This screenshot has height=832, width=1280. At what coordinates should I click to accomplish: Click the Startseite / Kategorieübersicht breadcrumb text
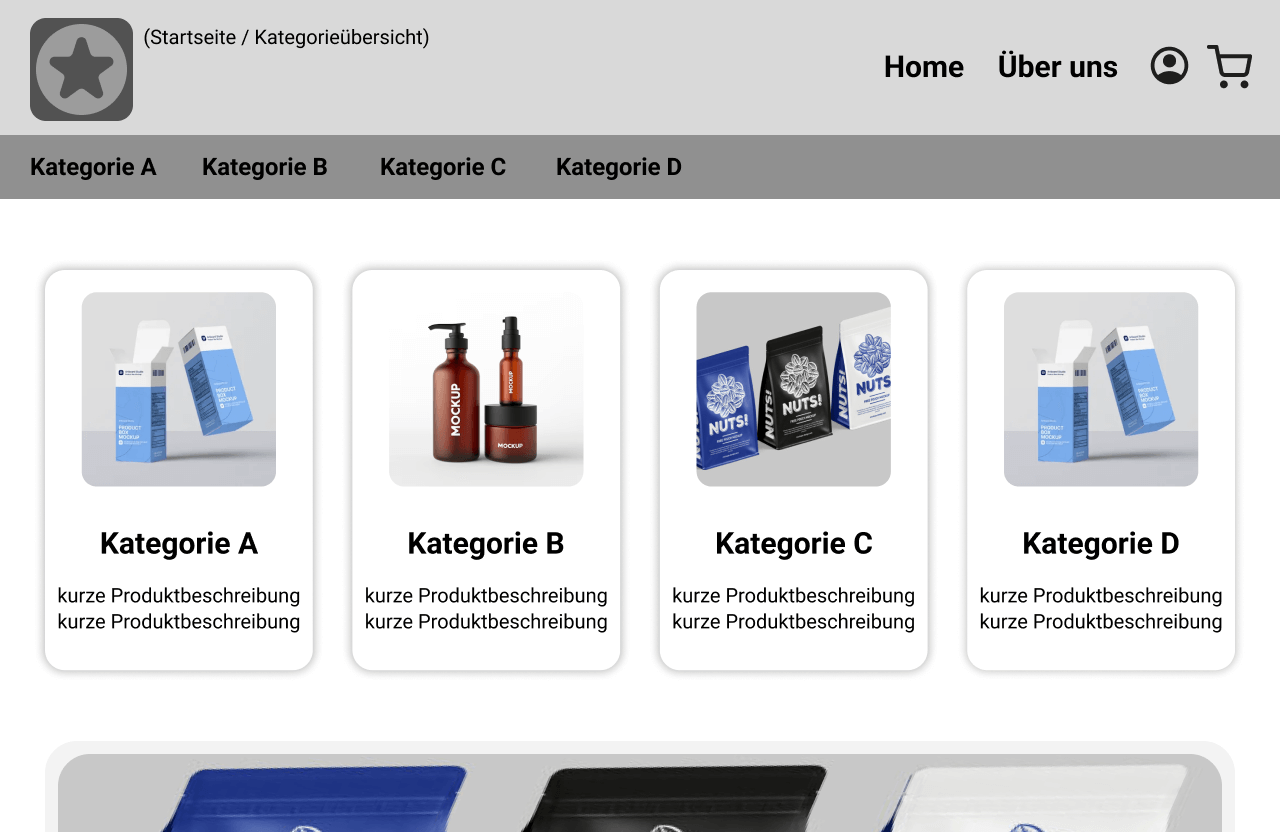286,38
